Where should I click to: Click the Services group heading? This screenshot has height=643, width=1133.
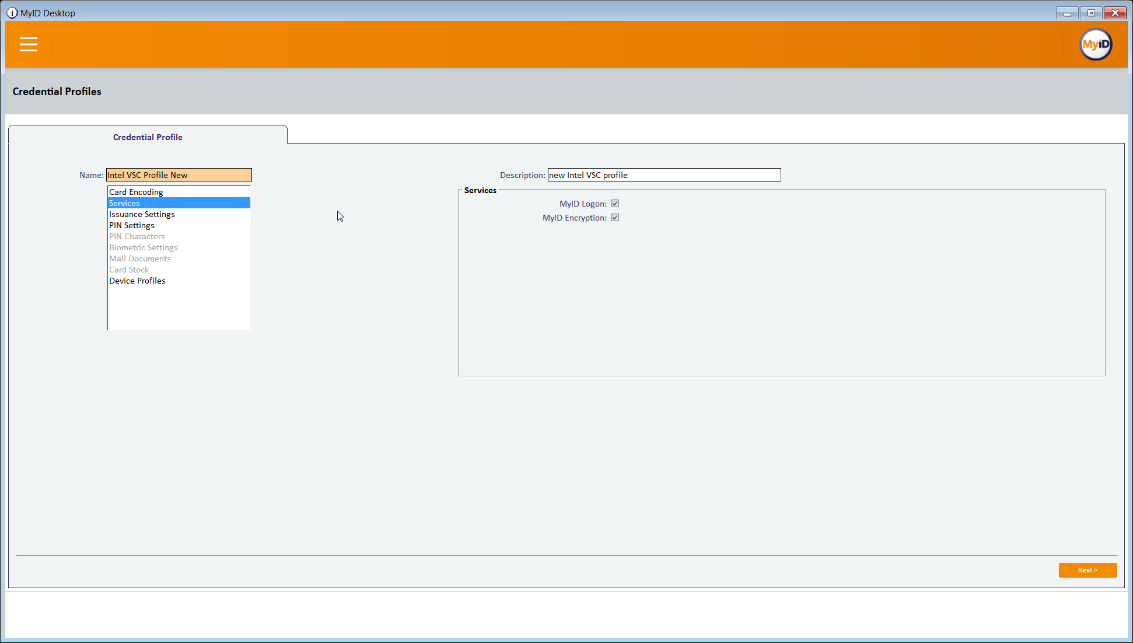[x=481, y=190]
